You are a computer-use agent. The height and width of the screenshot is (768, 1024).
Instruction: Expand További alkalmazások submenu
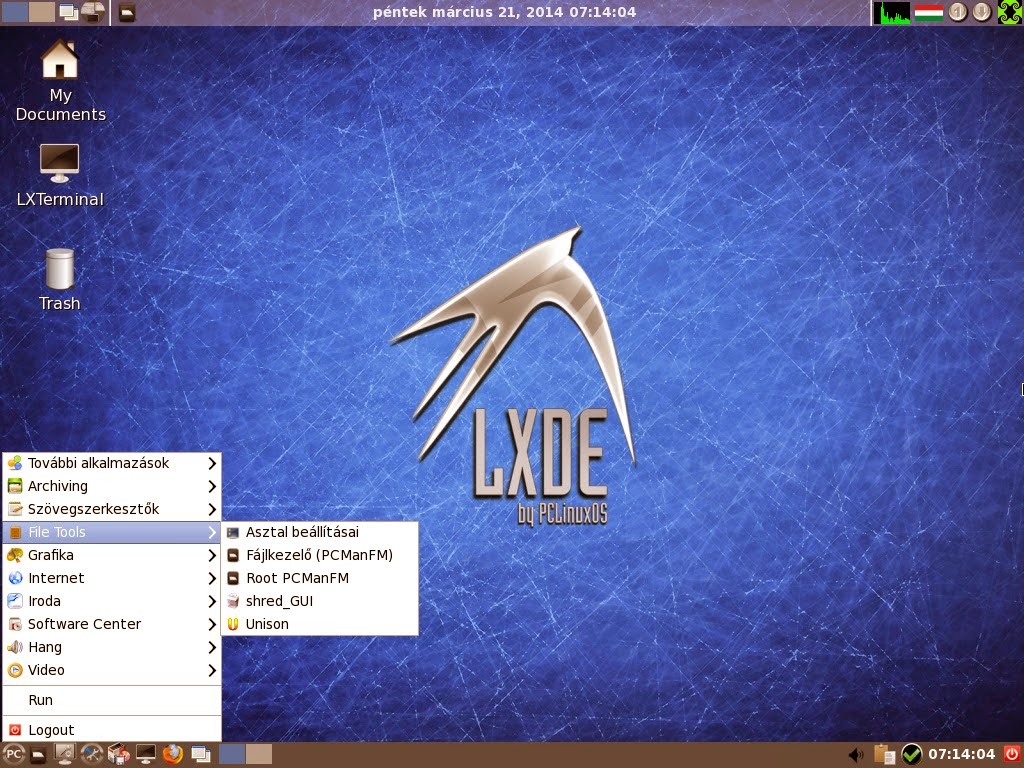pos(112,463)
